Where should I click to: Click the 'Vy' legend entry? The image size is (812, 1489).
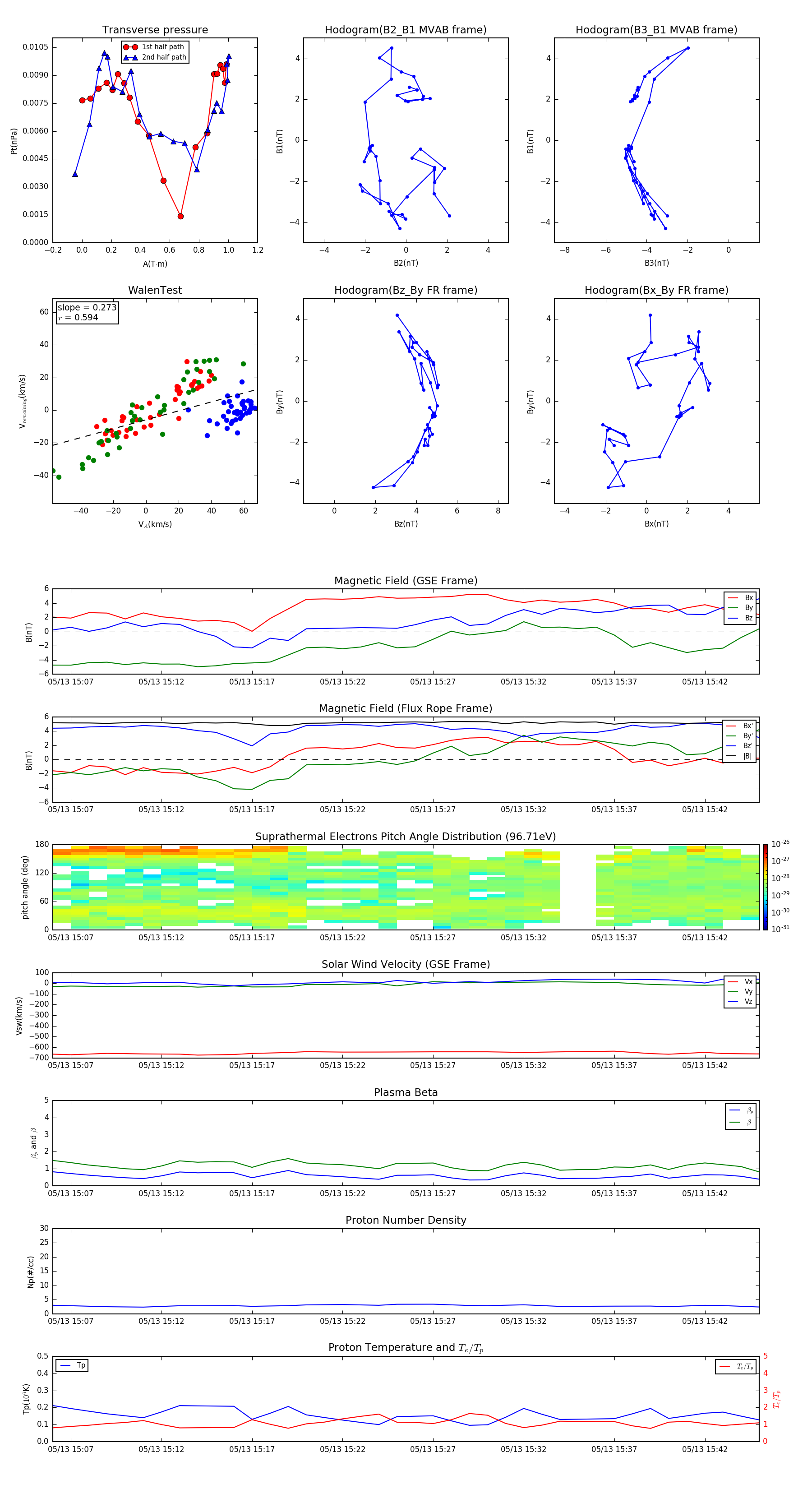click(x=740, y=991)
